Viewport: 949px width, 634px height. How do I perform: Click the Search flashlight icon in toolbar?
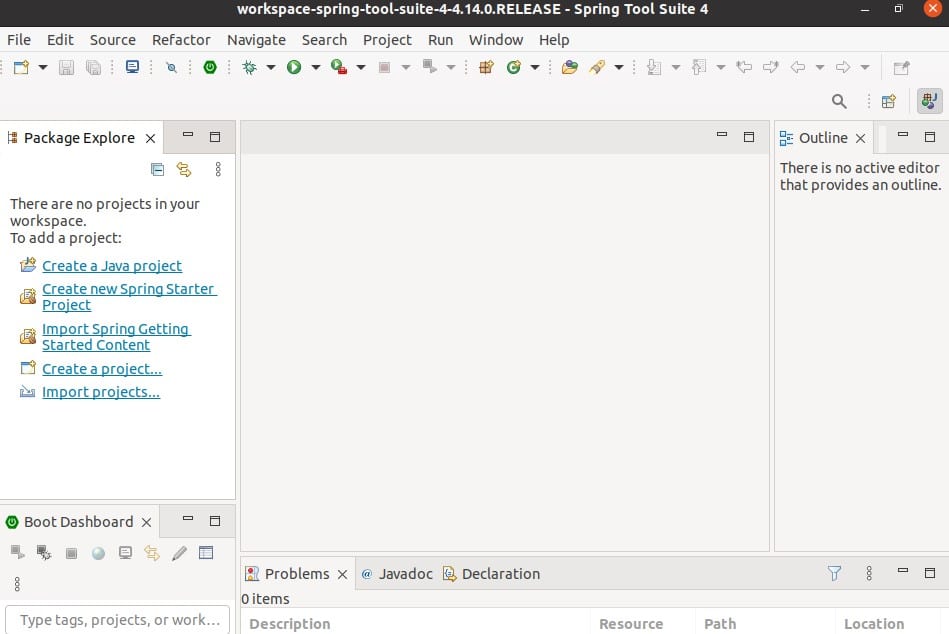[597, 67]
